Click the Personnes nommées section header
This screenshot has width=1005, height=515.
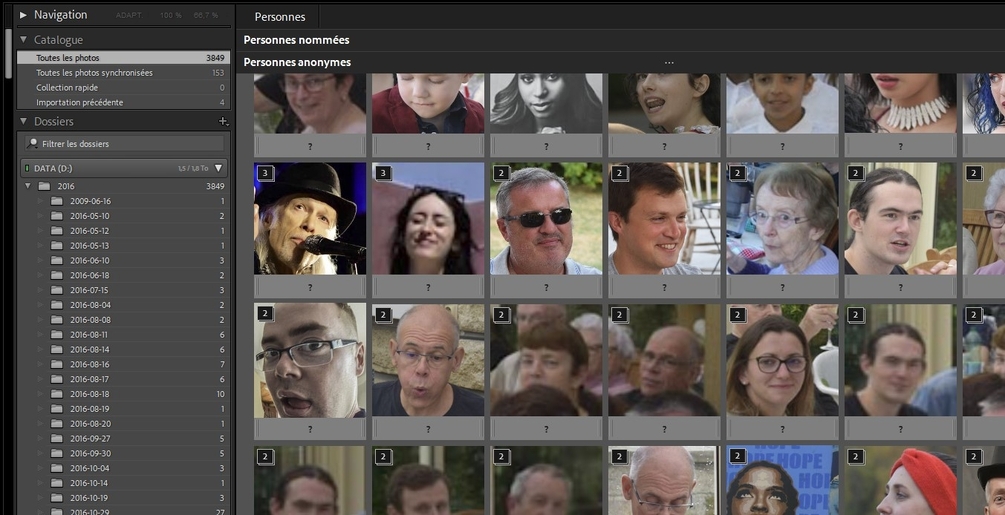click(296, 40)
